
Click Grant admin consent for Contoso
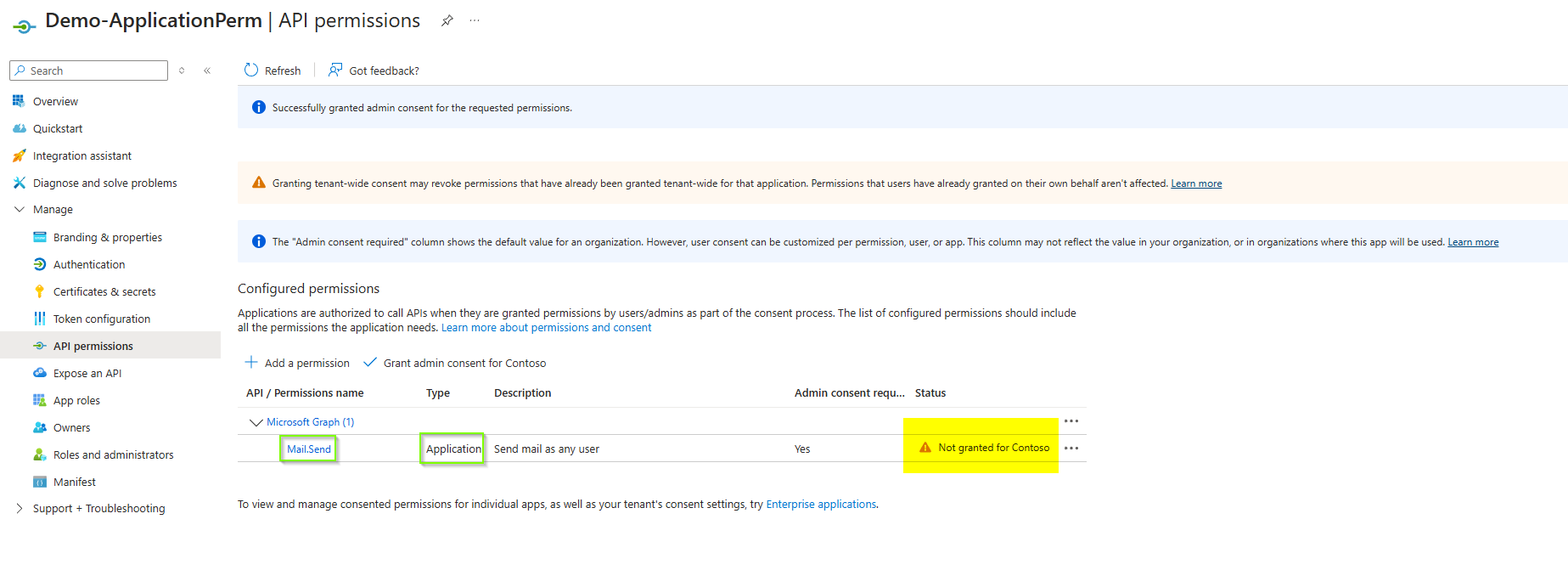(x=455, y=363)
